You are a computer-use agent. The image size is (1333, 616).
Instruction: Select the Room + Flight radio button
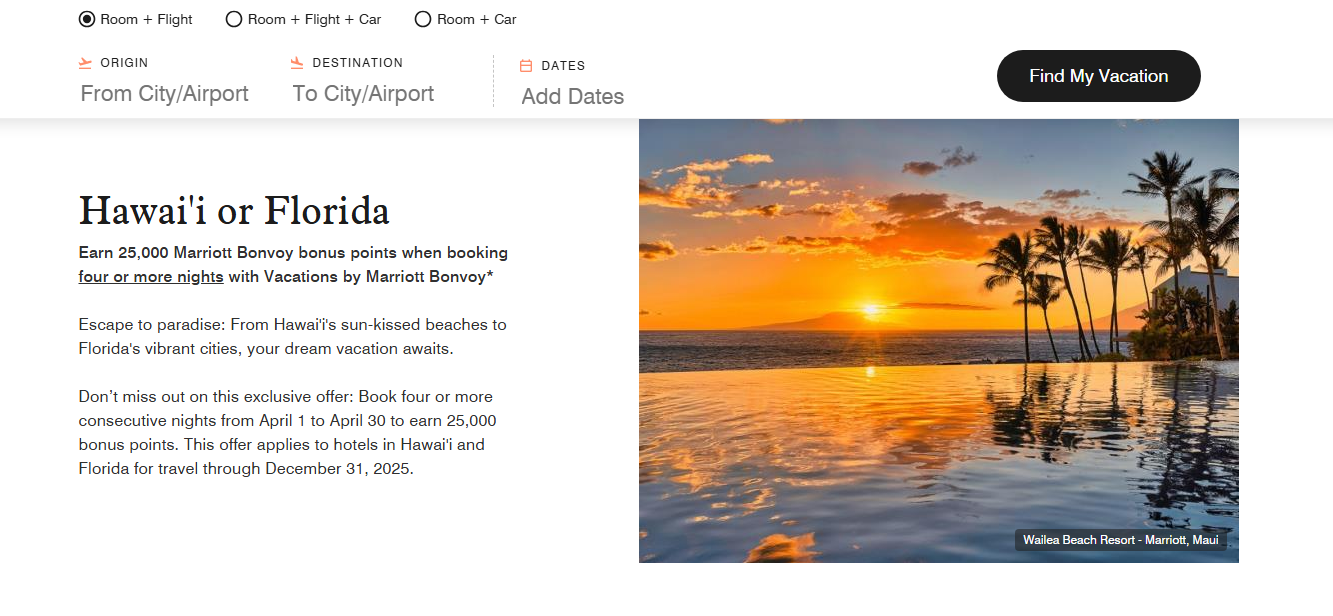coord(87,19)
